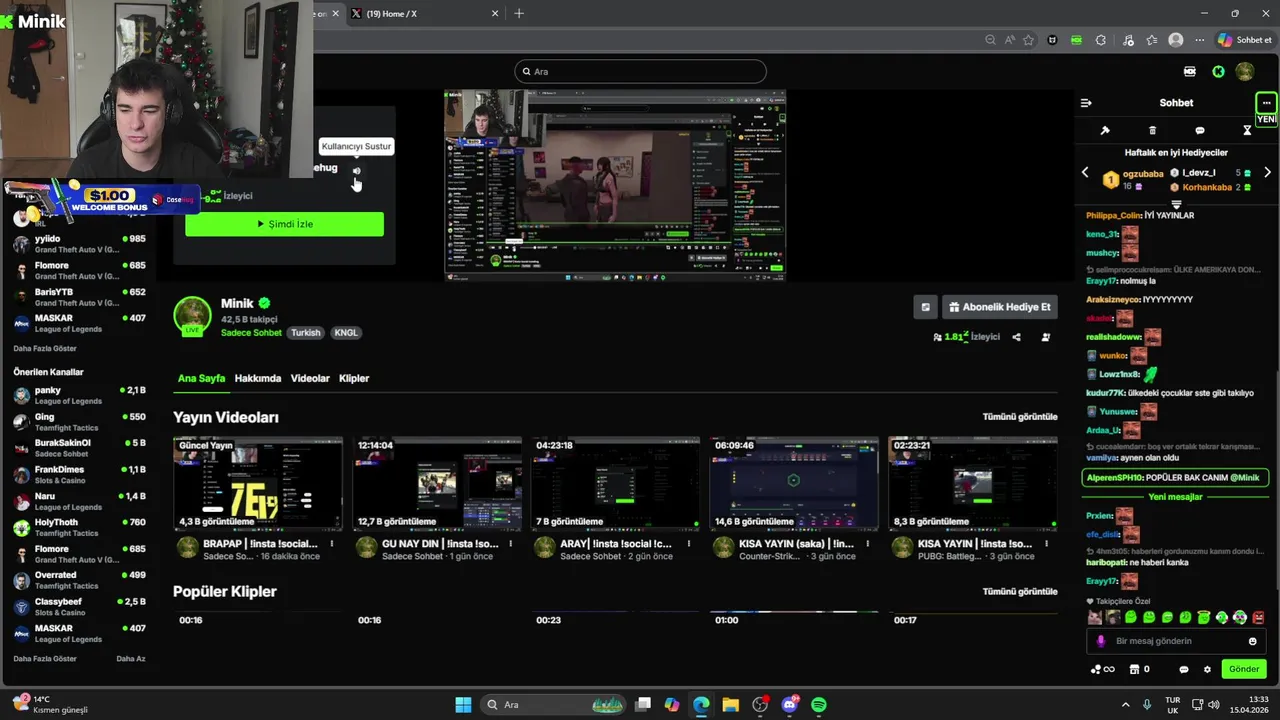Open the chat three-dots options menu
Image resolution: width=1280 pixels, height=720 pixels.
click(1266, 103)
